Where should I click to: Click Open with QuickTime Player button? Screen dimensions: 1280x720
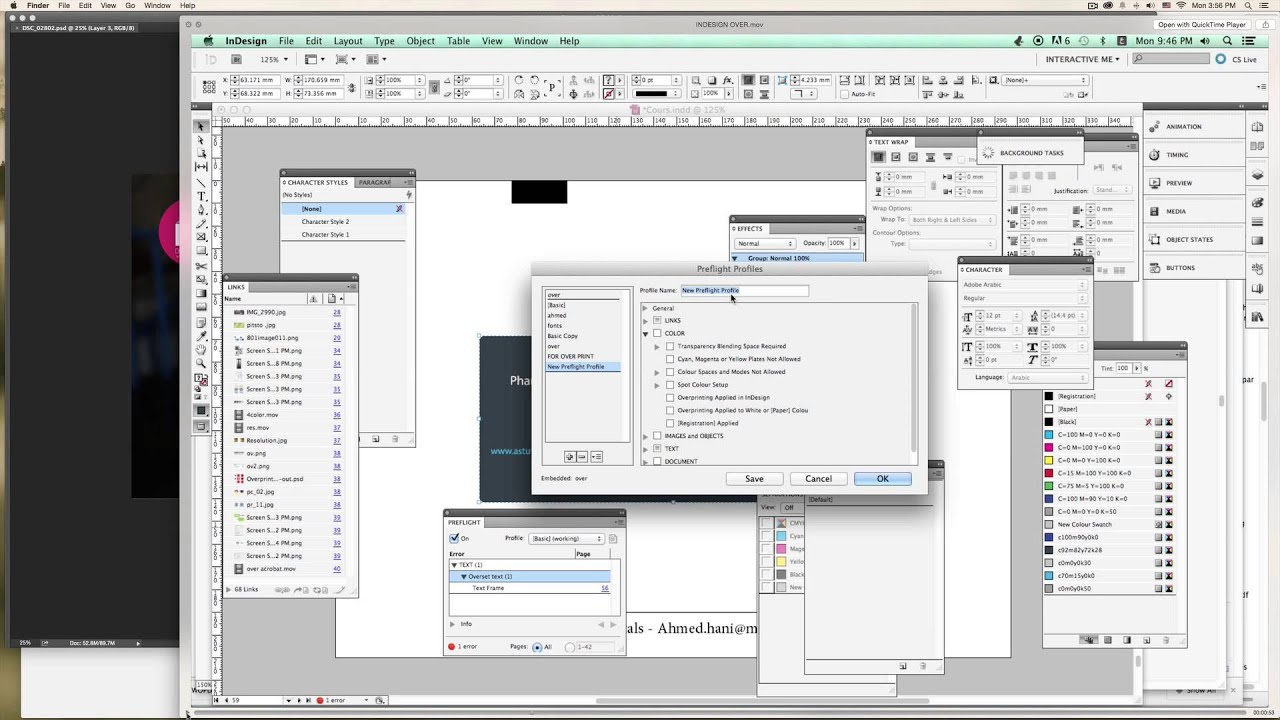tap(1202, 25)
